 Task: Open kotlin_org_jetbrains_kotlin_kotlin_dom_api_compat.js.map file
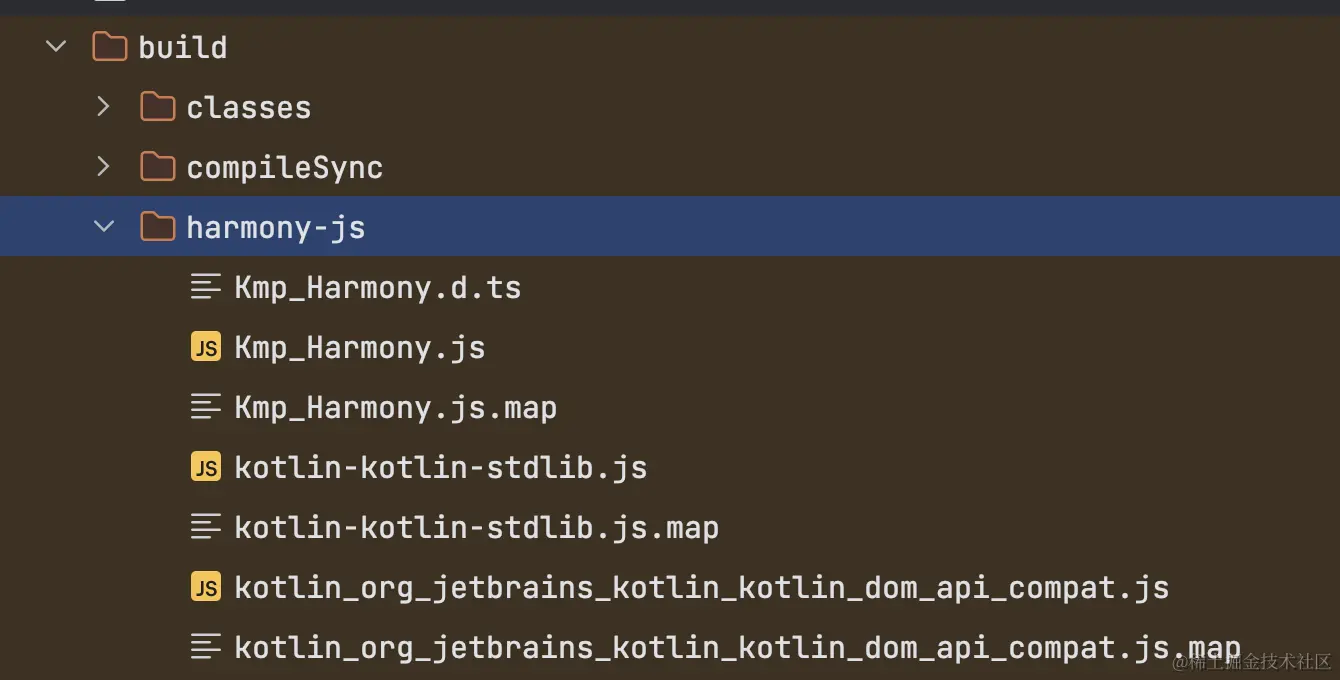click(738, 648)
